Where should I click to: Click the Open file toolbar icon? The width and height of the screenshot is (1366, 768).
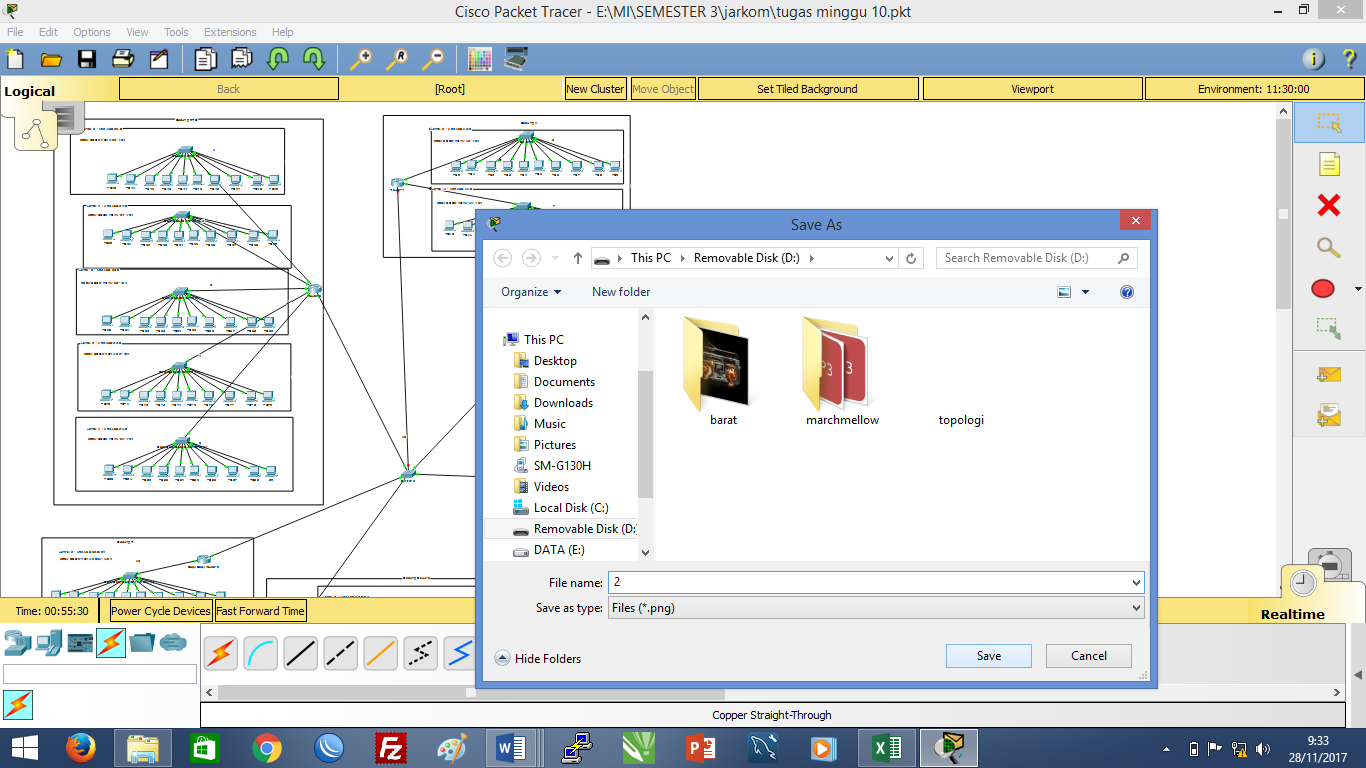click(x=51, y=59)
